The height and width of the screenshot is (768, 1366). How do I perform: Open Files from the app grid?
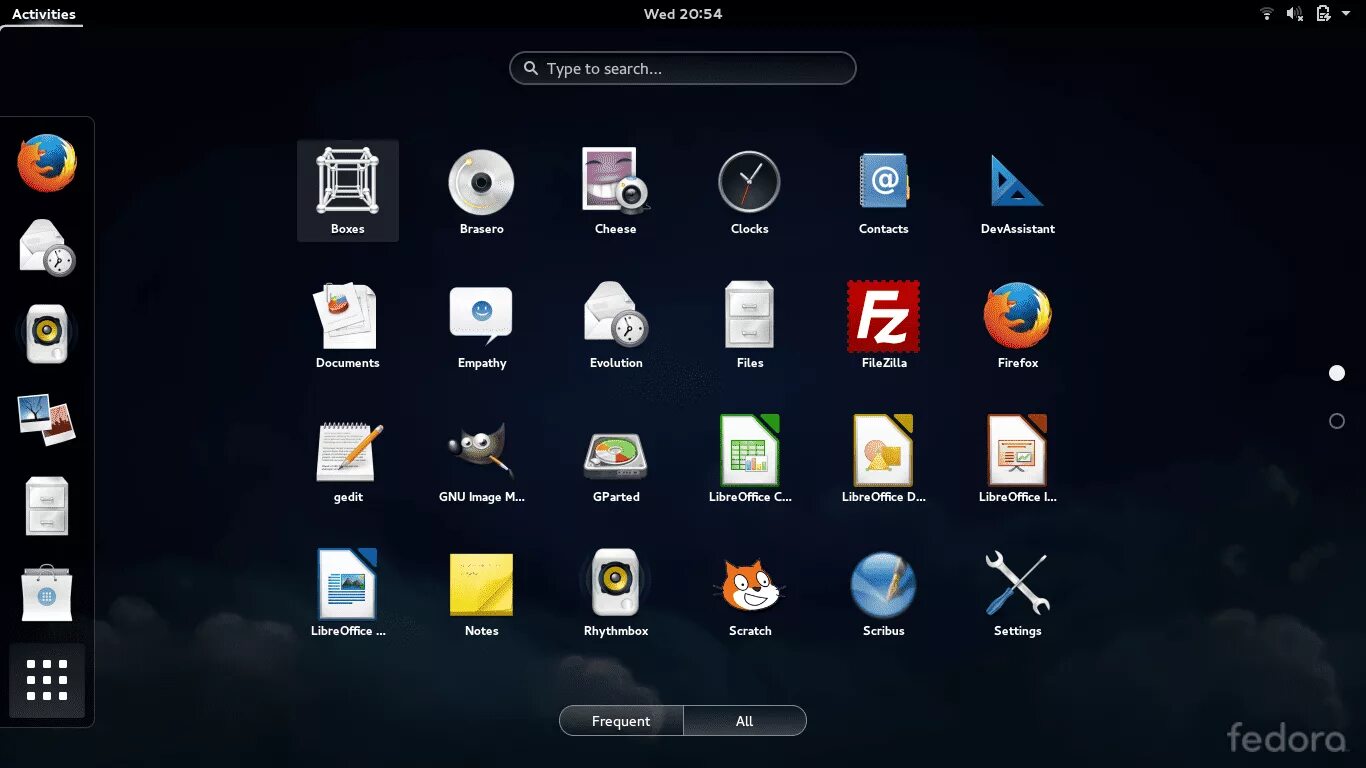(749, 324)
